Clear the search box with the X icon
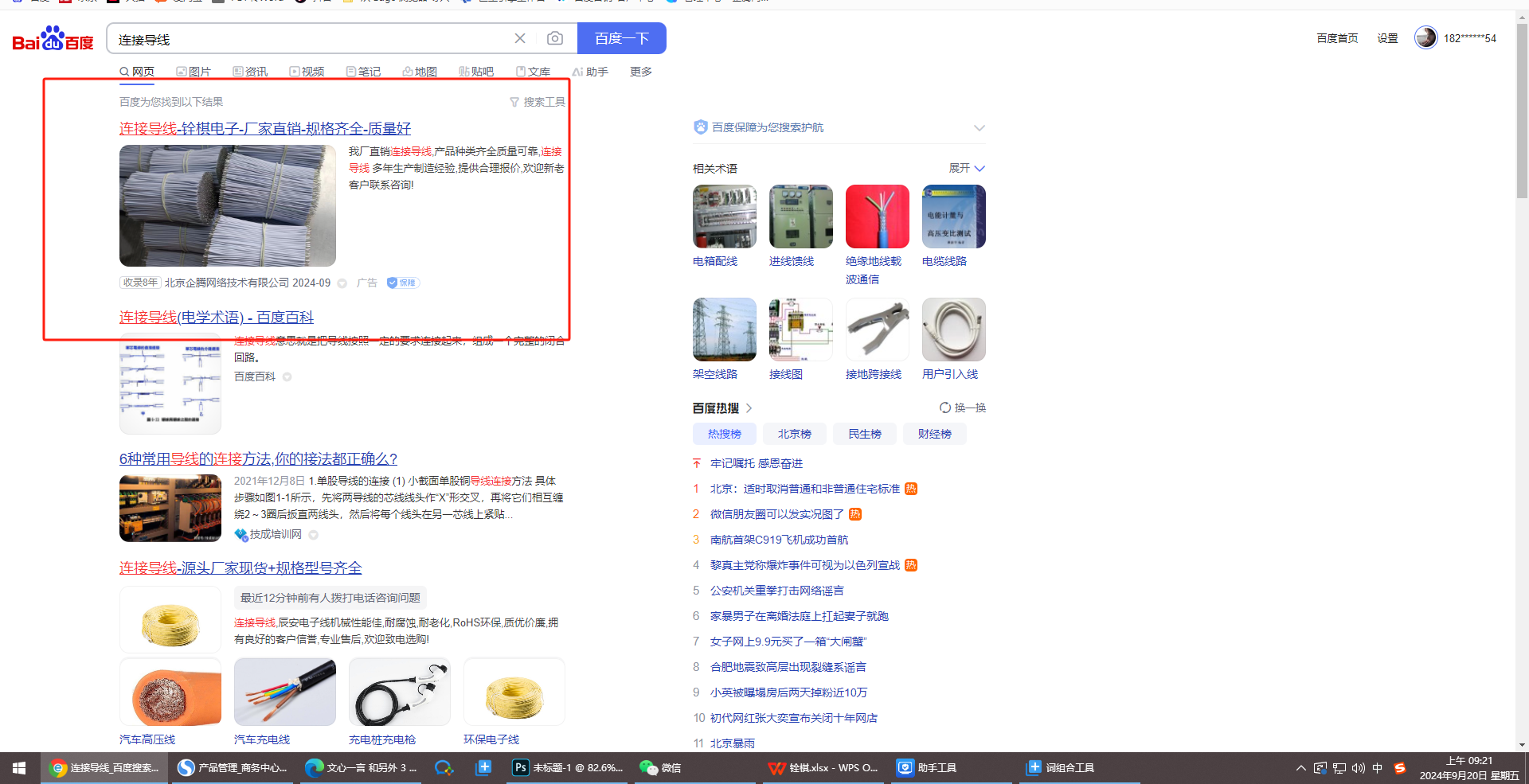Image resolution: width=1529 pixels, height=784 pixels. [x=520, y=38]
